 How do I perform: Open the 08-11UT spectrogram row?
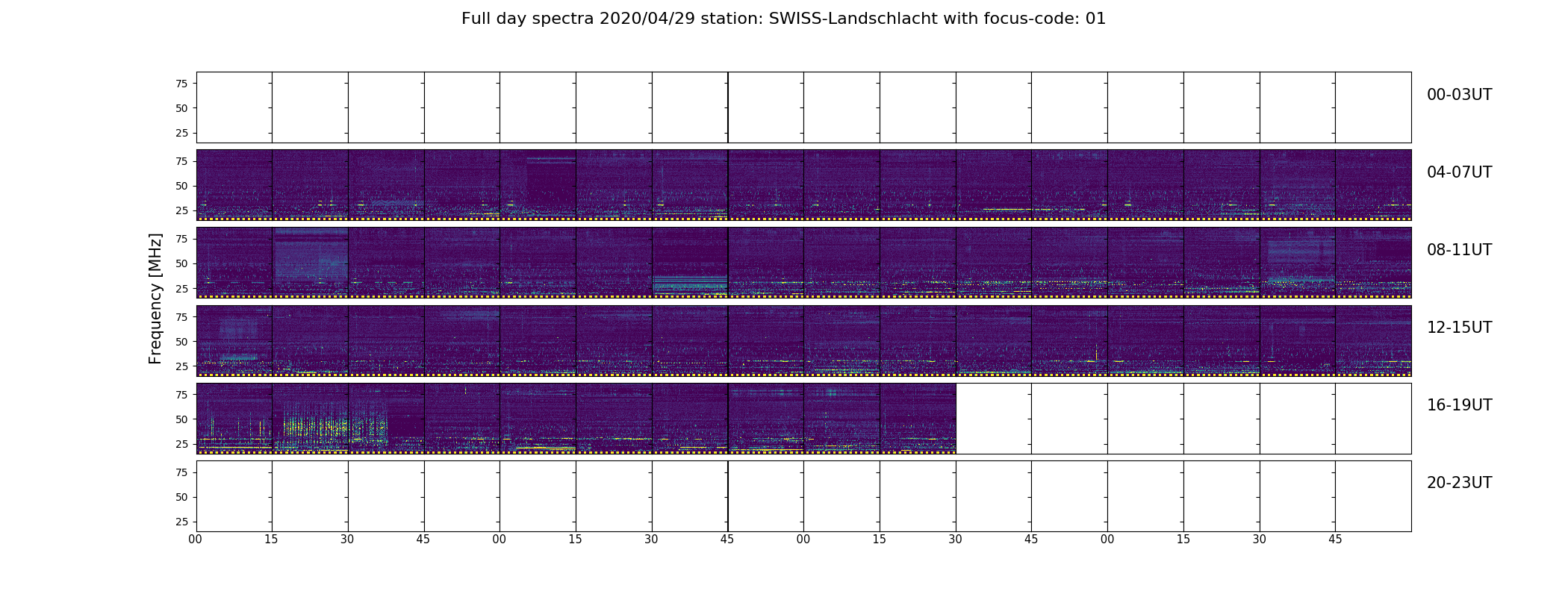[x=803, y=263]
